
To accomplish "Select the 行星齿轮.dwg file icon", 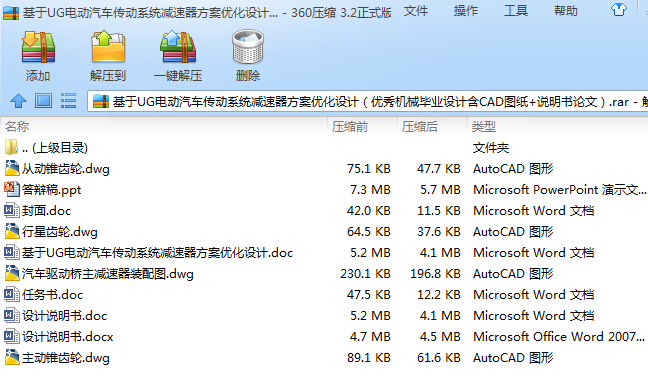I will point(12,231).
